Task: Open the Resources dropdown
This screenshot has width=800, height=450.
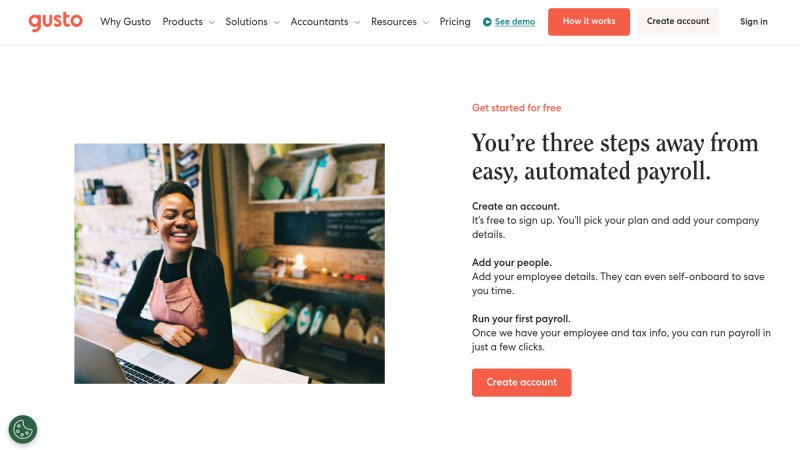Action: (399, 22)
